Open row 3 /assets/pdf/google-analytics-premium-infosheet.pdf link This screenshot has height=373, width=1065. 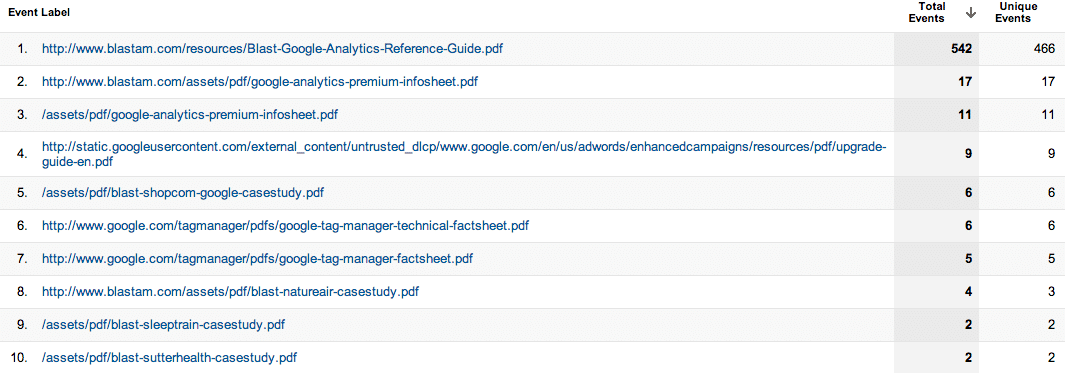tap(189, 115)
